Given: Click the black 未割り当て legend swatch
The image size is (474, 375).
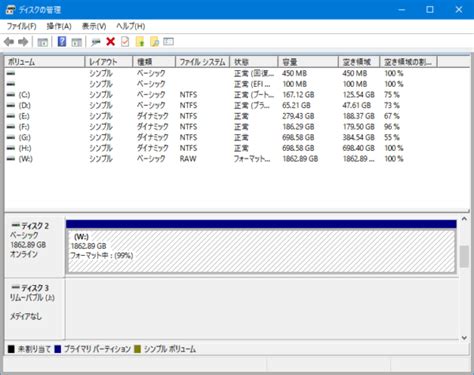Looking at the screenshot, I should [x=11, y=349].
